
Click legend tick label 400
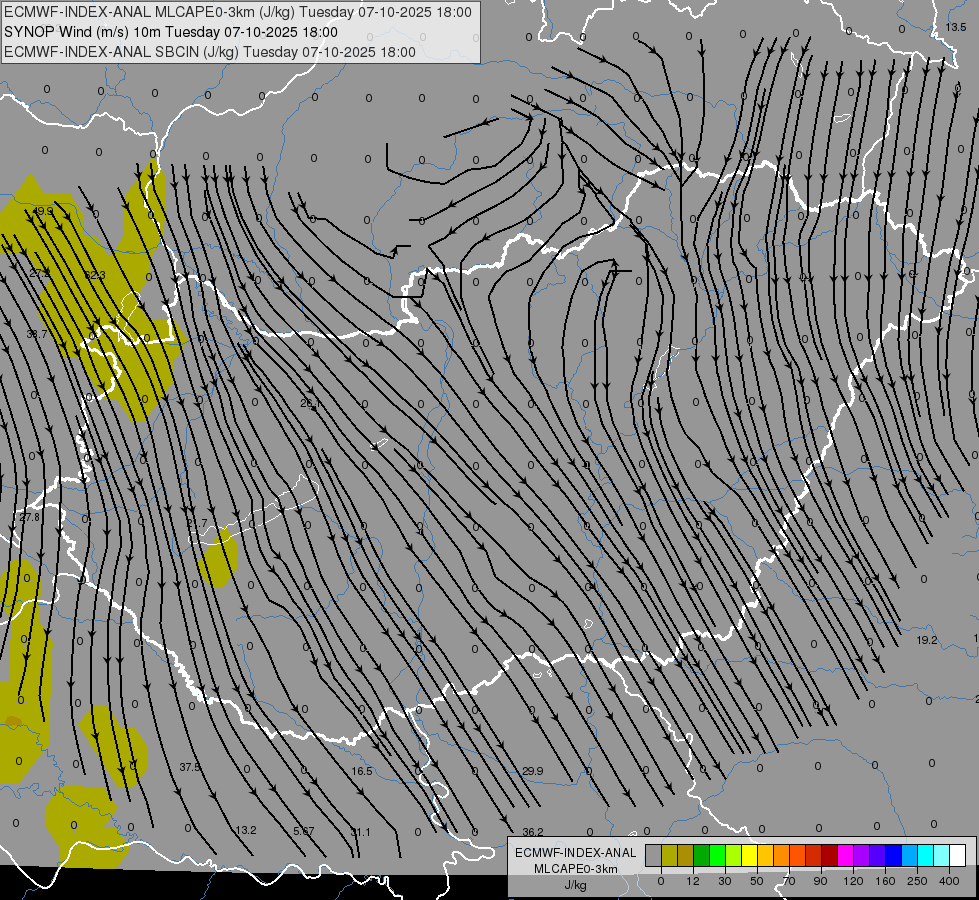pyautogui.click(x=949, y=881)
